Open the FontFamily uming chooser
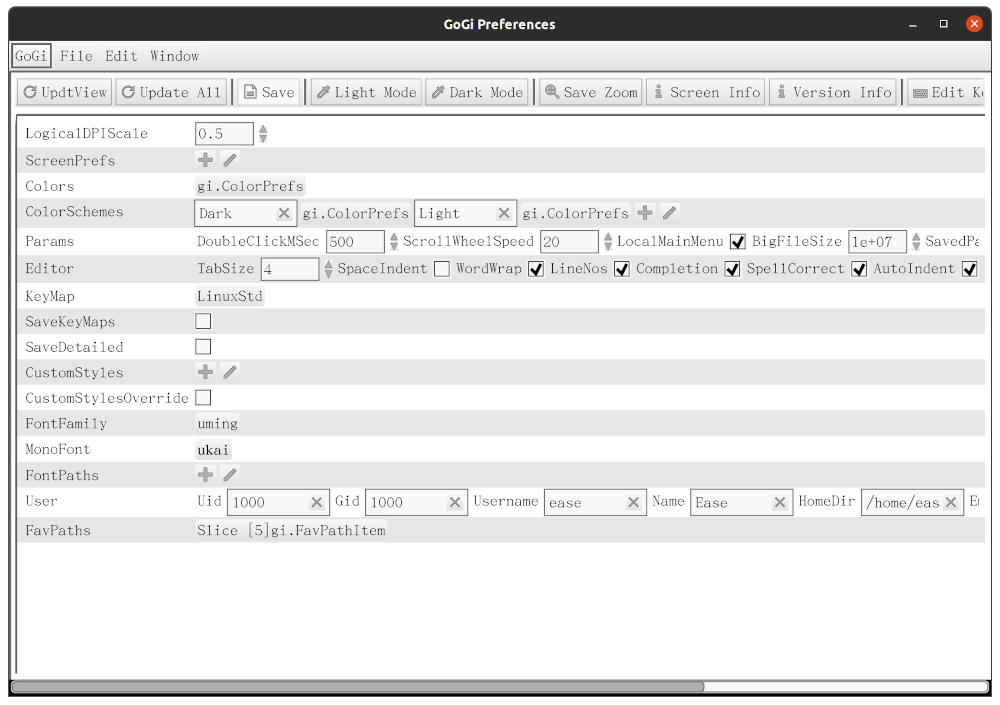Viewport: 1000px width, 705px height. coord(218,424)
